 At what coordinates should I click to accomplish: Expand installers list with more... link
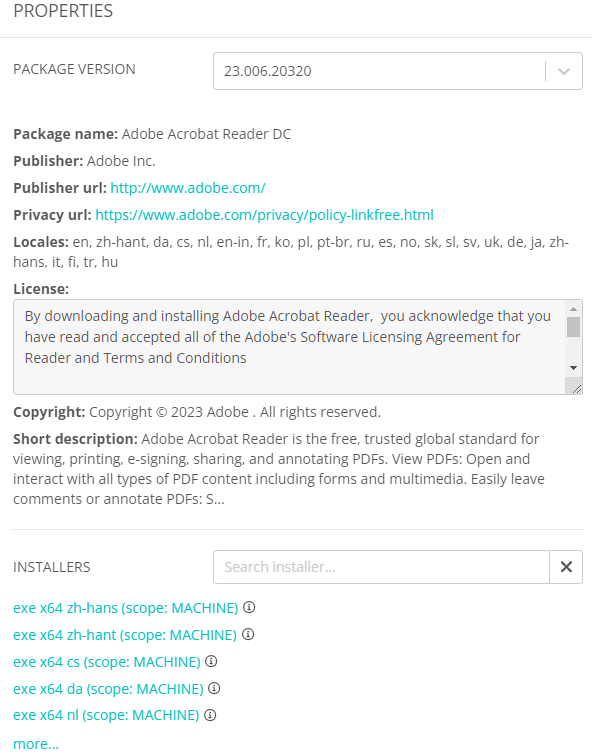pos(36,743)
